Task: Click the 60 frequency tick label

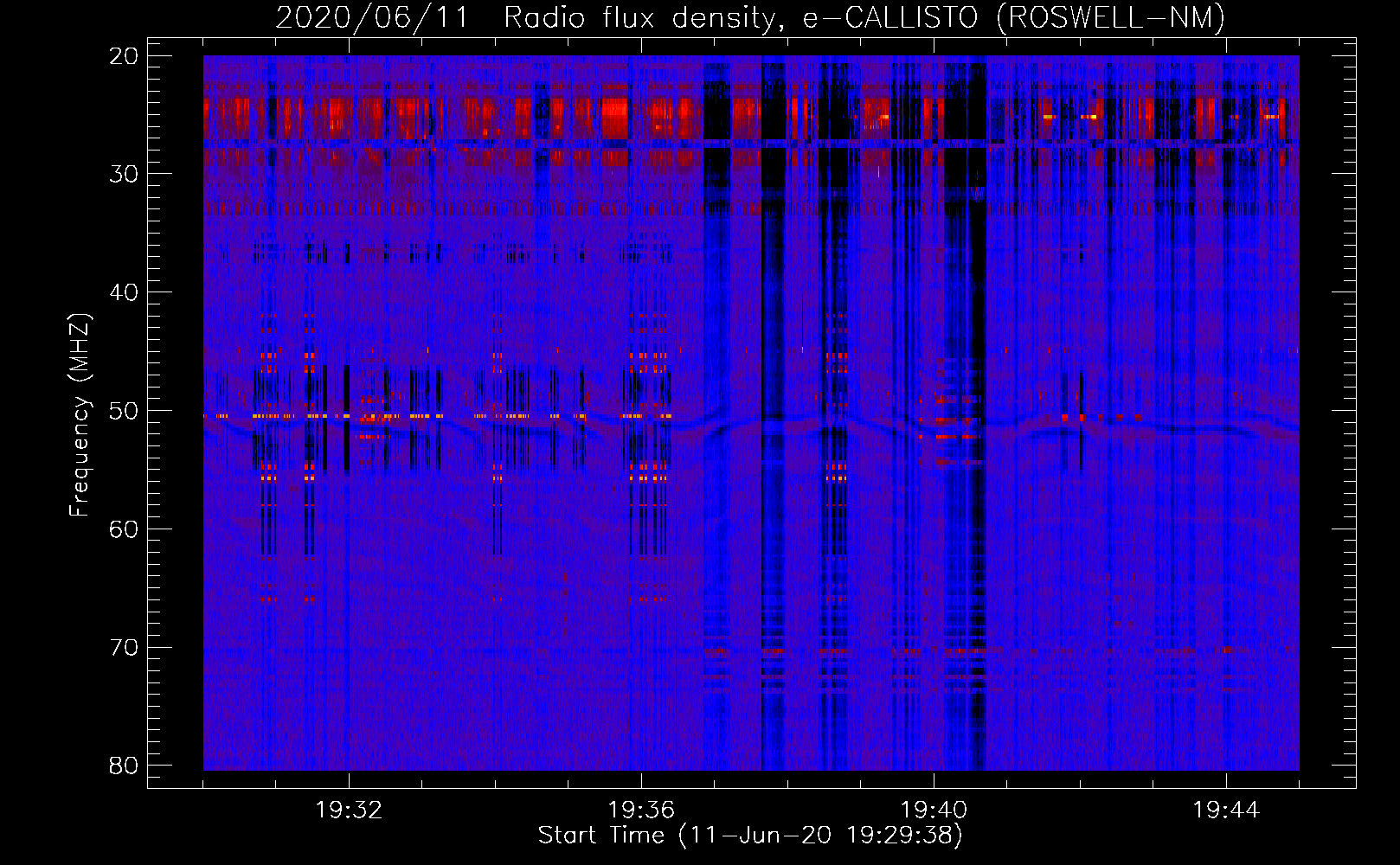Action: pos(125,529)
